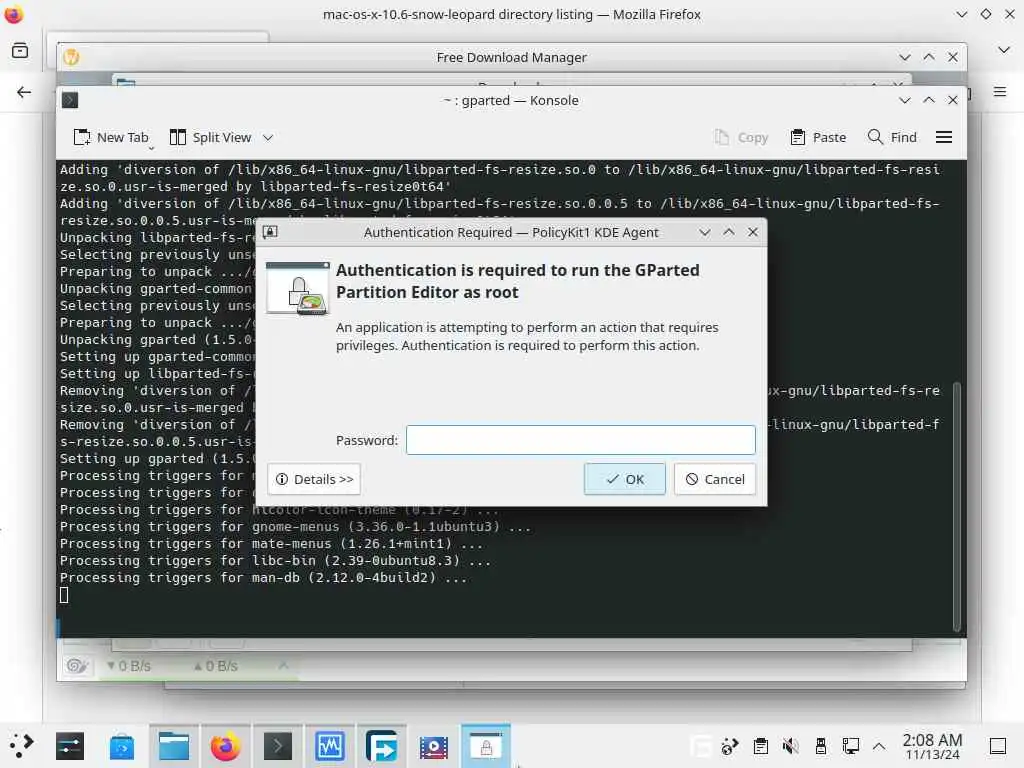The width and height of the screenshot is (1024, 768).
Task: Open clipboard tray icon
Action: pyautogui.click(x=760, y=746)
